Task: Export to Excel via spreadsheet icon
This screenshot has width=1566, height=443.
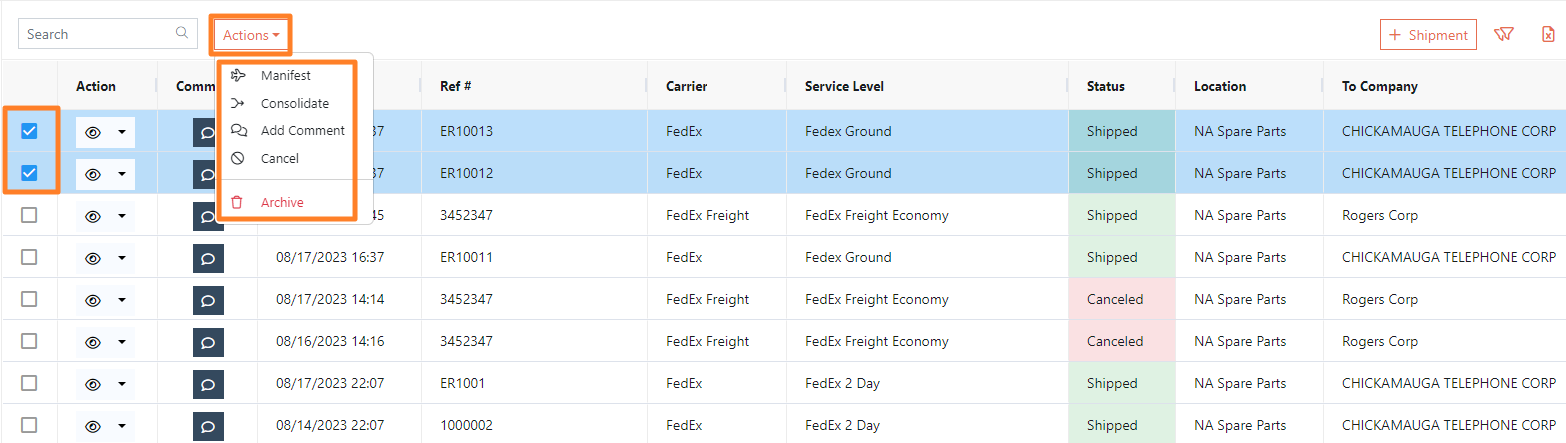Action: pos(1548,34)
